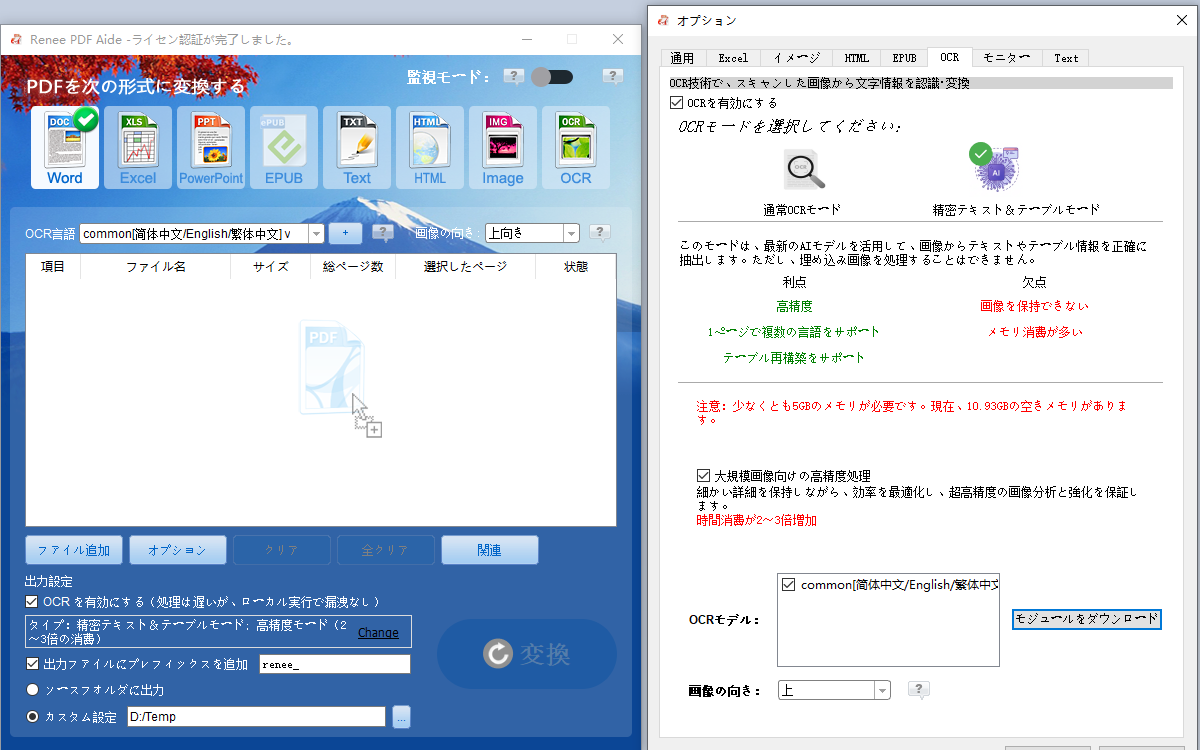Select the Text output format icon
This screenshot has width=1200, height=750.
357,148
